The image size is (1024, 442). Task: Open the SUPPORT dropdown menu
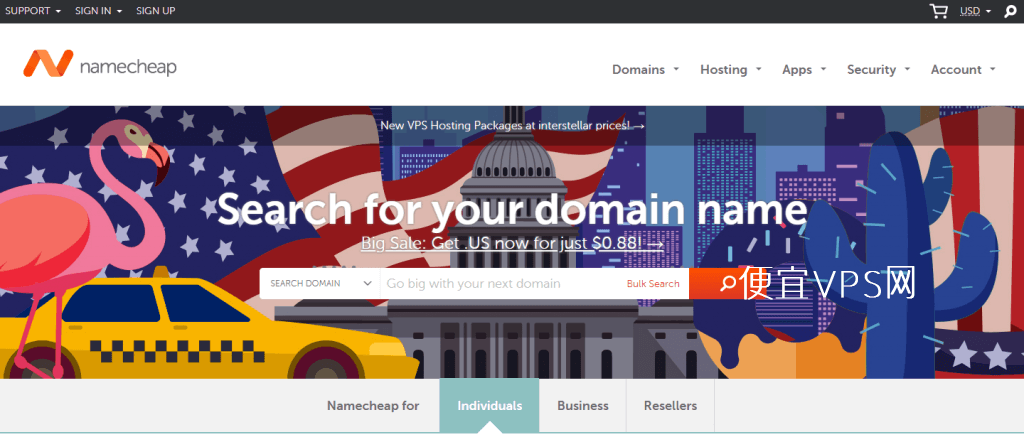click(33, 11)
